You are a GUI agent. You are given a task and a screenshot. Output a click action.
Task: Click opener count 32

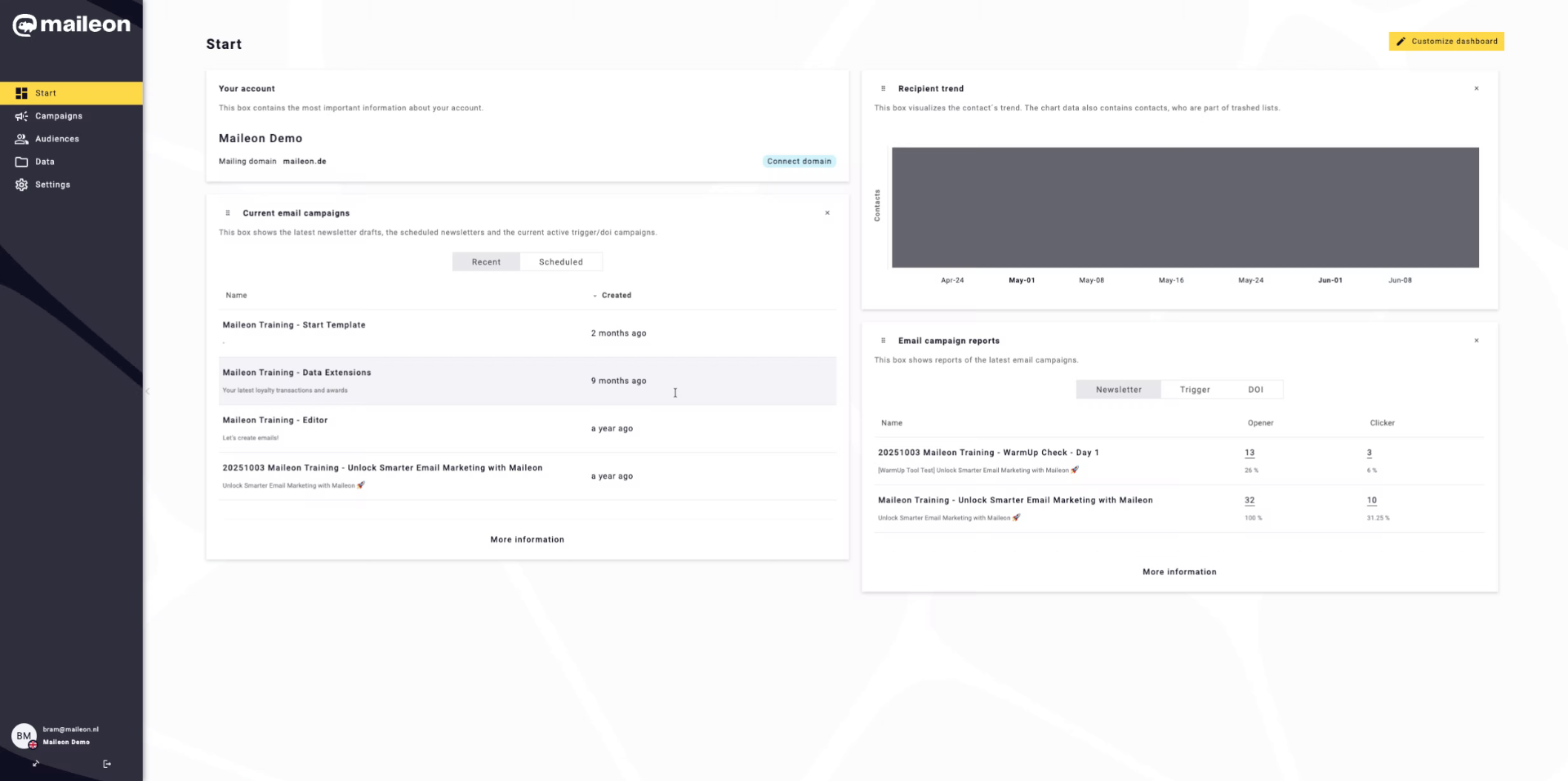tap(1249, 500)
